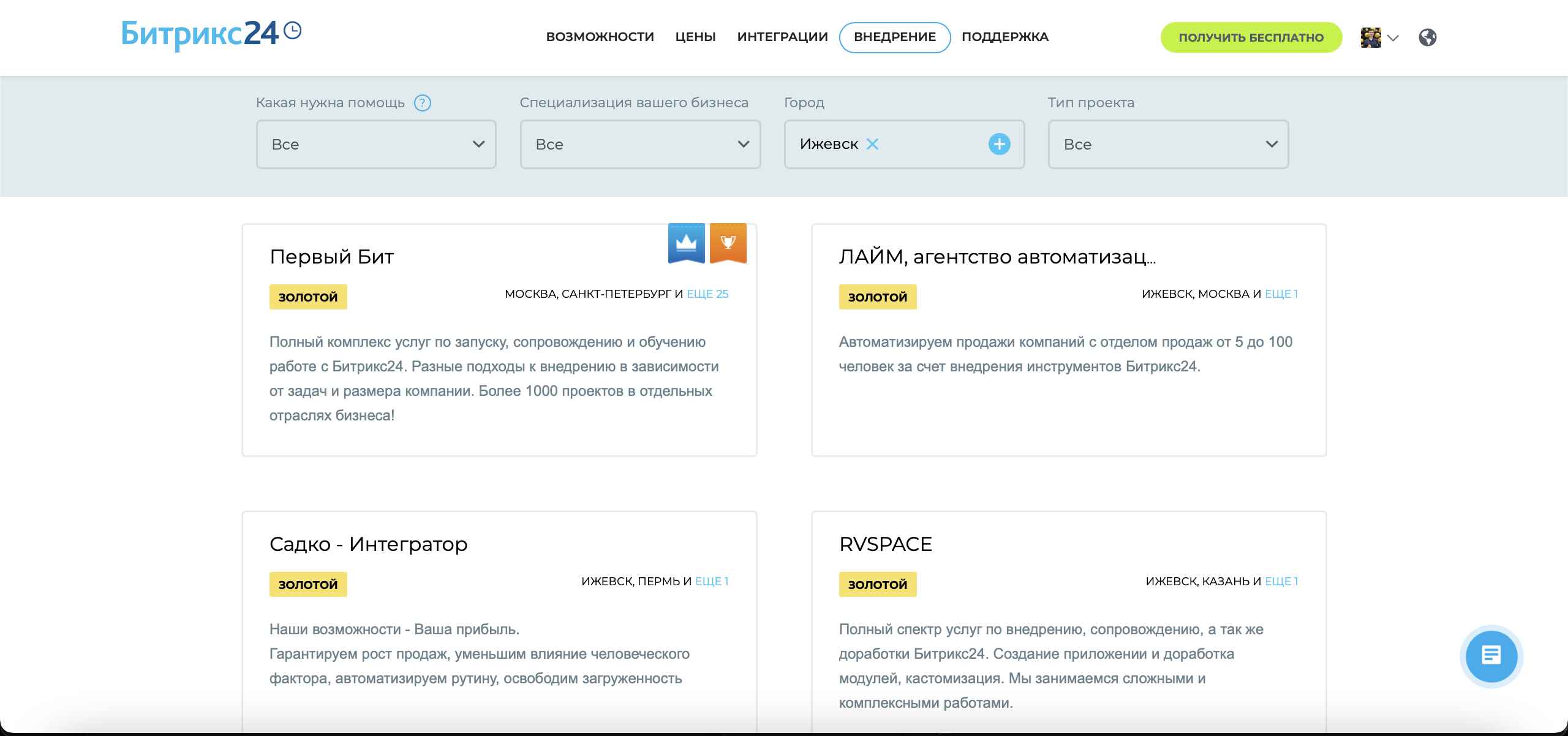Image resolution: width=1568 pixels, height=736 pixels.
Task: Go to Цены menu item
Action: coord(695,37)
